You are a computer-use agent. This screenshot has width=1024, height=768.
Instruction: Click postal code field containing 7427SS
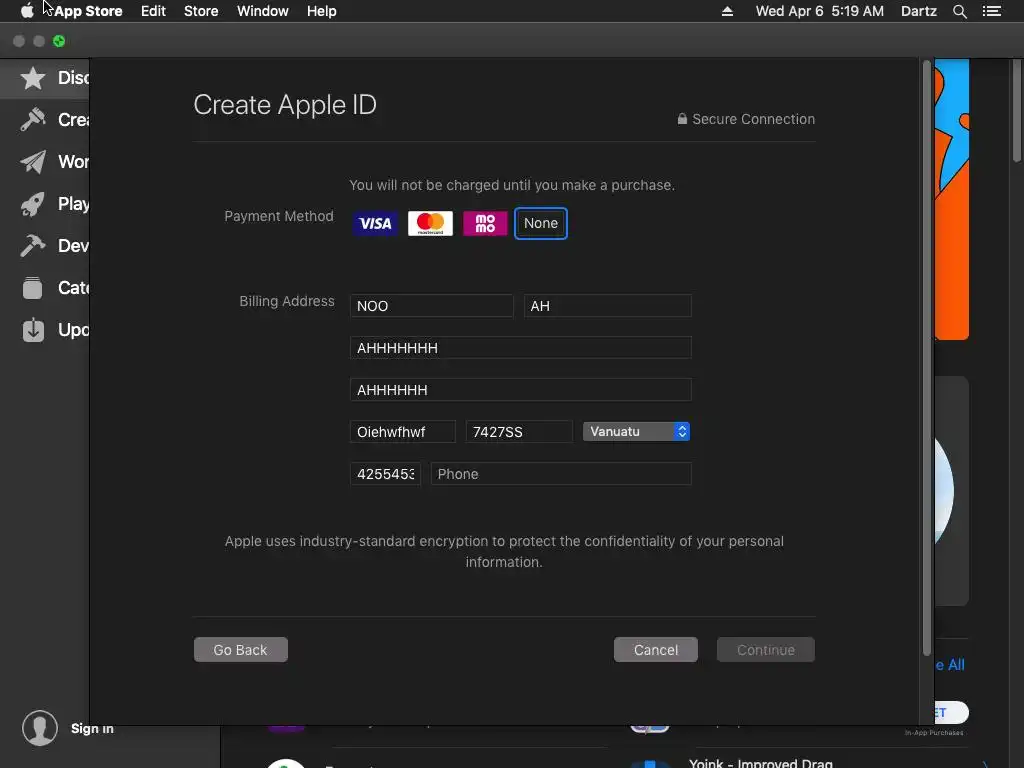[x=519, y=432]
